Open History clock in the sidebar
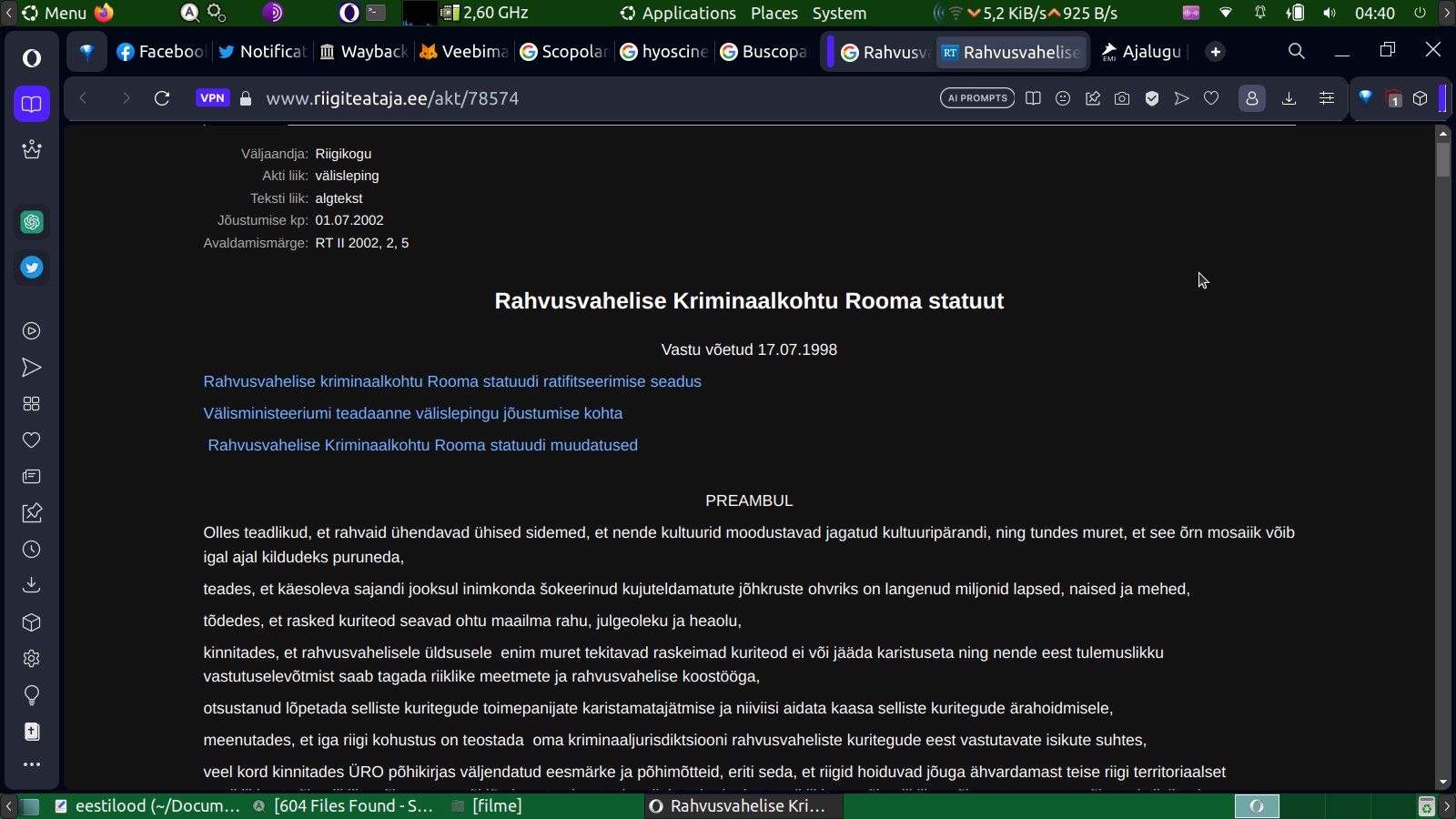 (x=32, y=550)
